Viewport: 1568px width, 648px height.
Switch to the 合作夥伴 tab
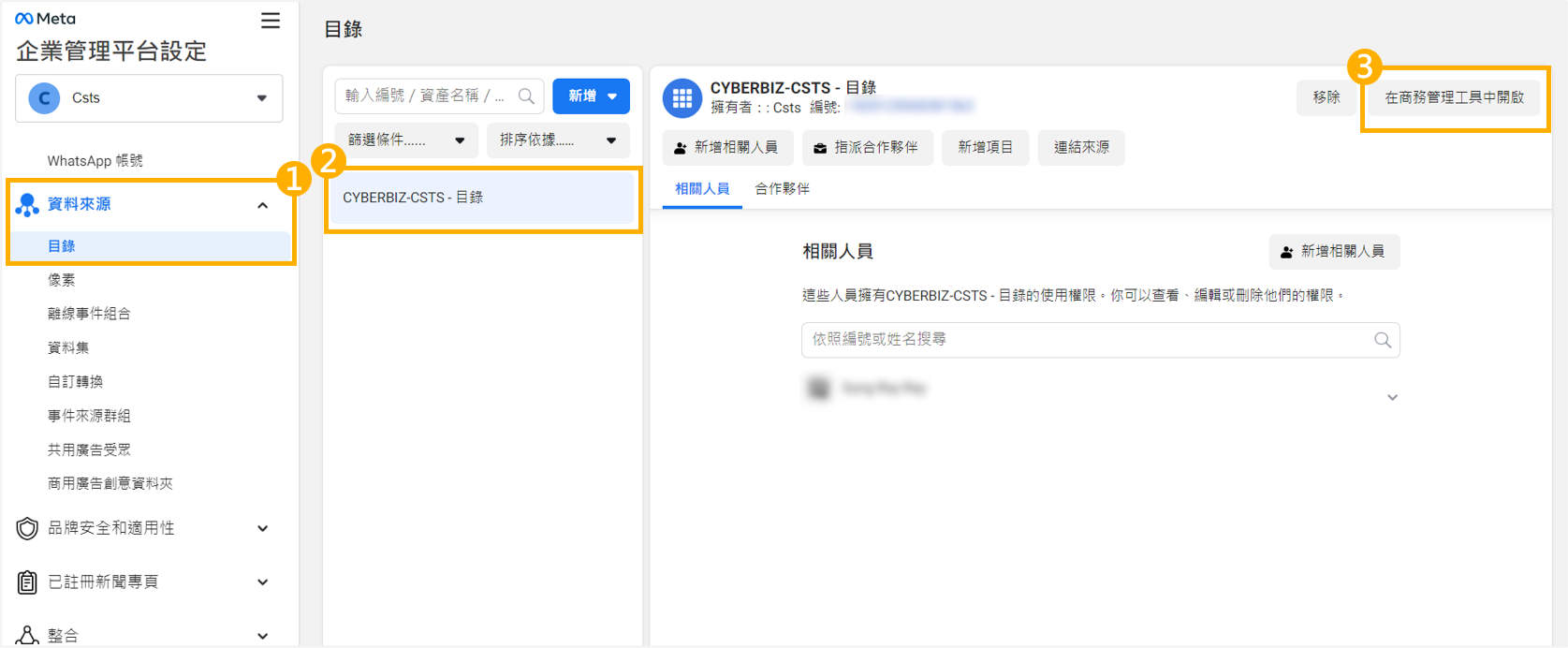click(783, 189)
